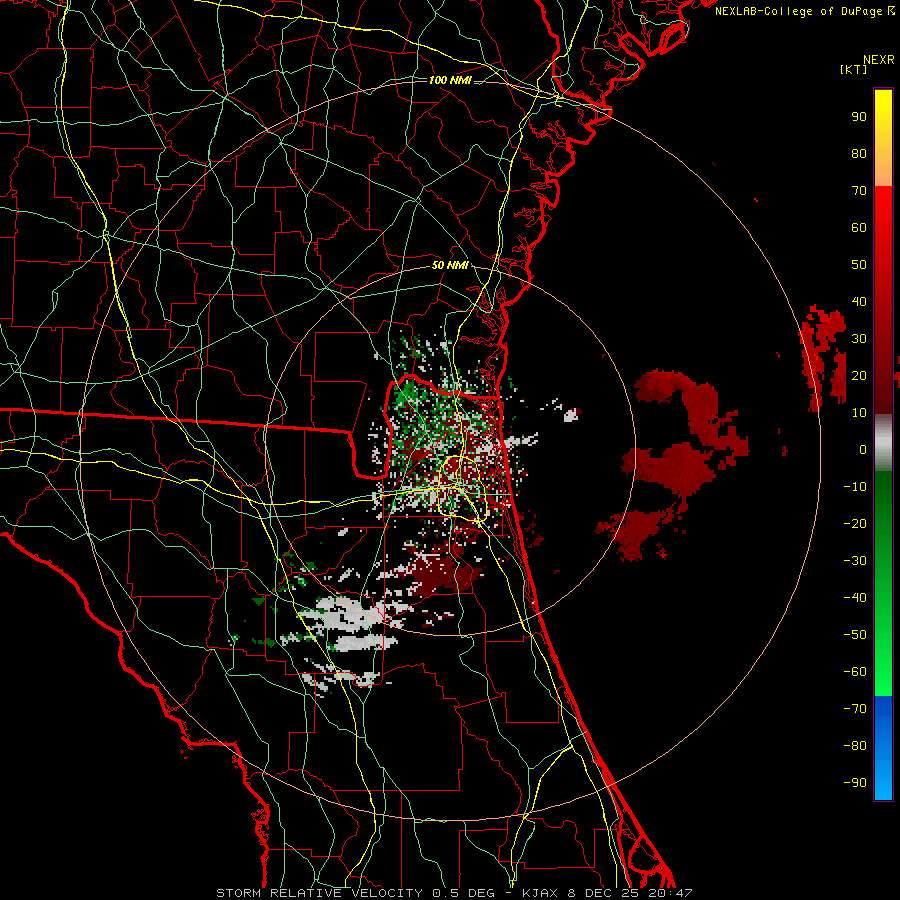The height and width of the screenshot is (900, 900).
Task: Click the -50 value on the velocity scale
Action: pyautogui.click(x=855, y=635)
